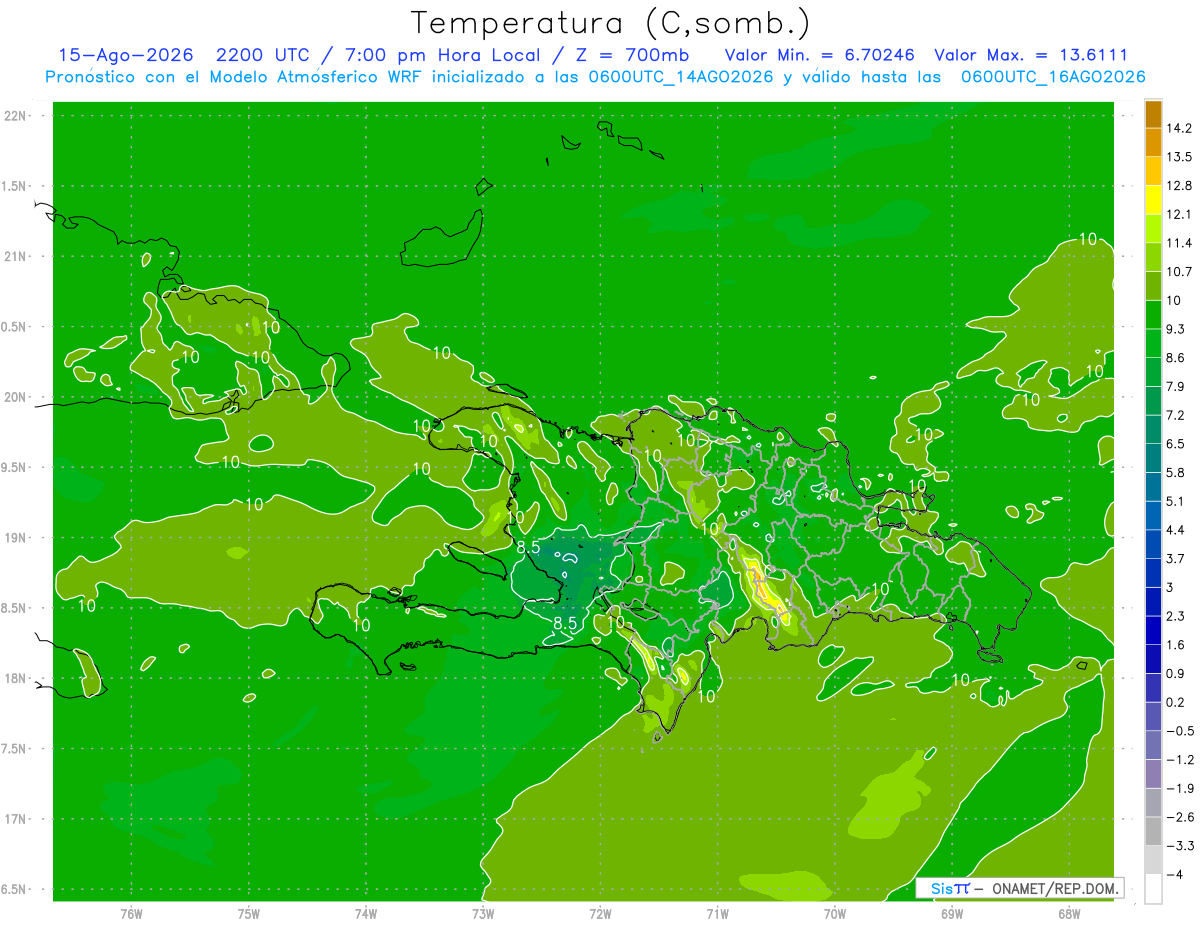The image size is (1200, 927).
Task: Click the '0.9' colorbar label
Action: click(x=1176, y=674)
